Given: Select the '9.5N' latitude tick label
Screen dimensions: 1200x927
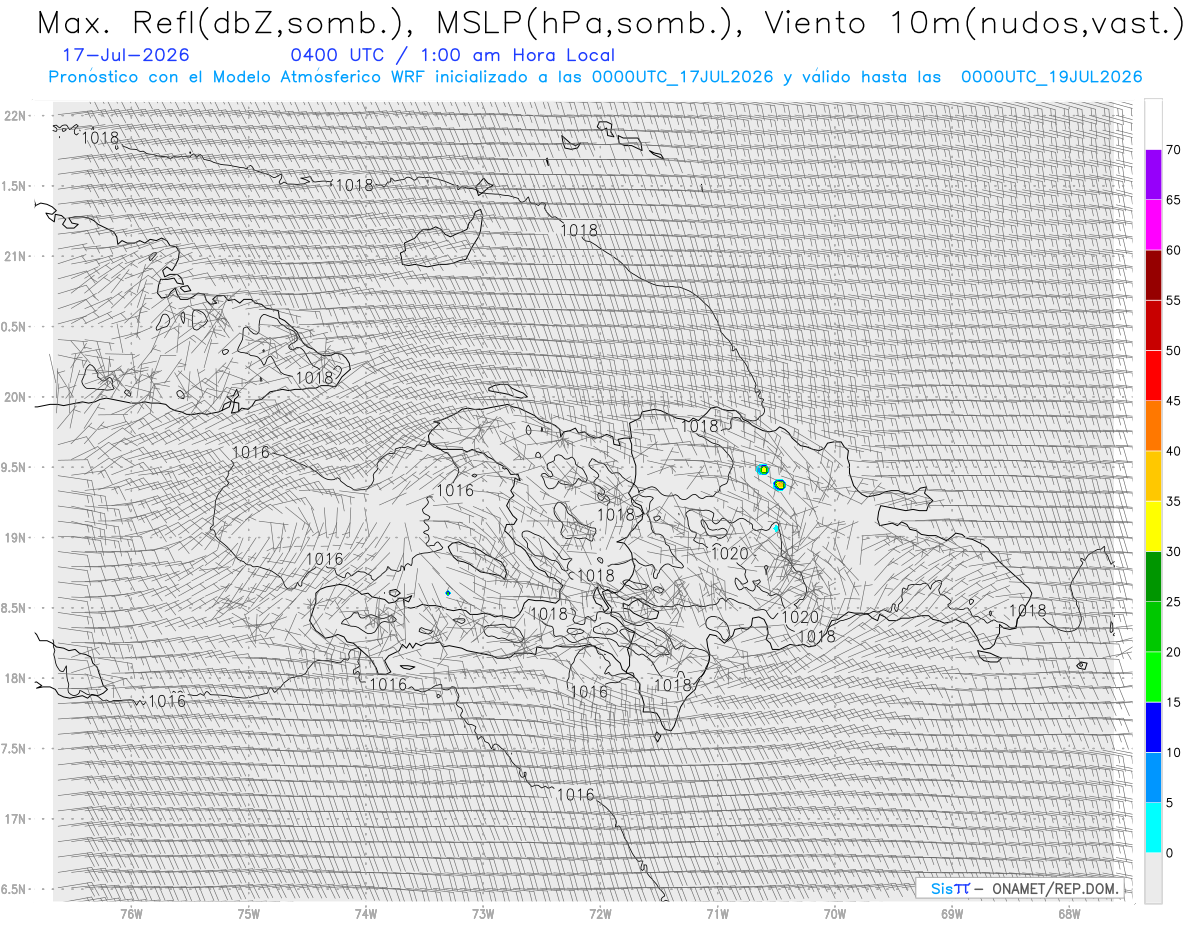Looking at the screenshot, I should (14, 467).
